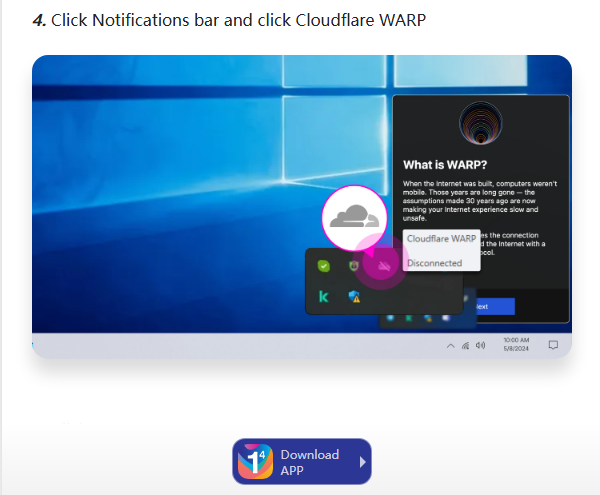Image resolution: width=600 pixels, height=495 pixels.
Task: Click the step 4 heading text
Action: tap(229, 20)
